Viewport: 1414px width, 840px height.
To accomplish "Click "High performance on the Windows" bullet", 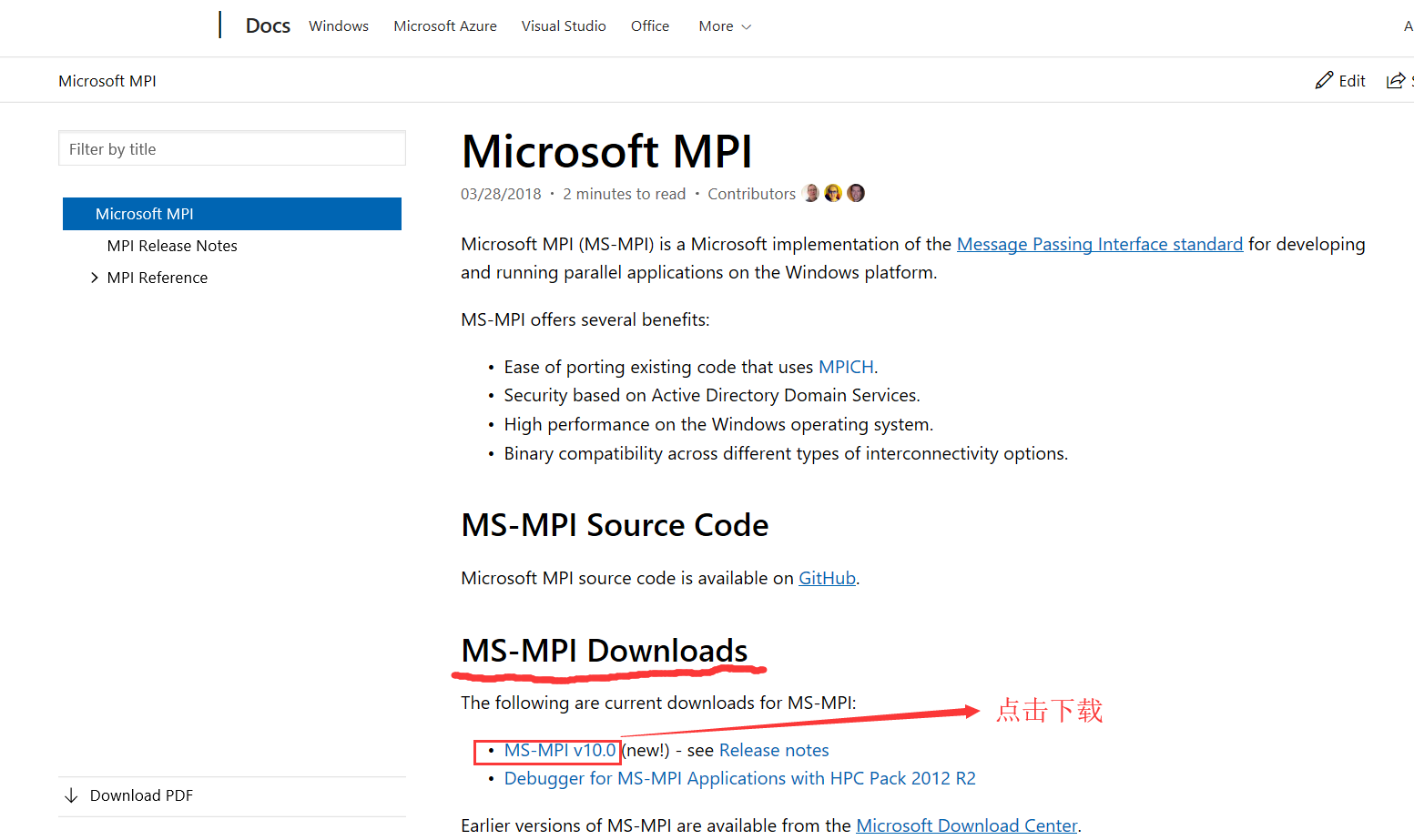I will pyautogui.click(x=718, y=424).
